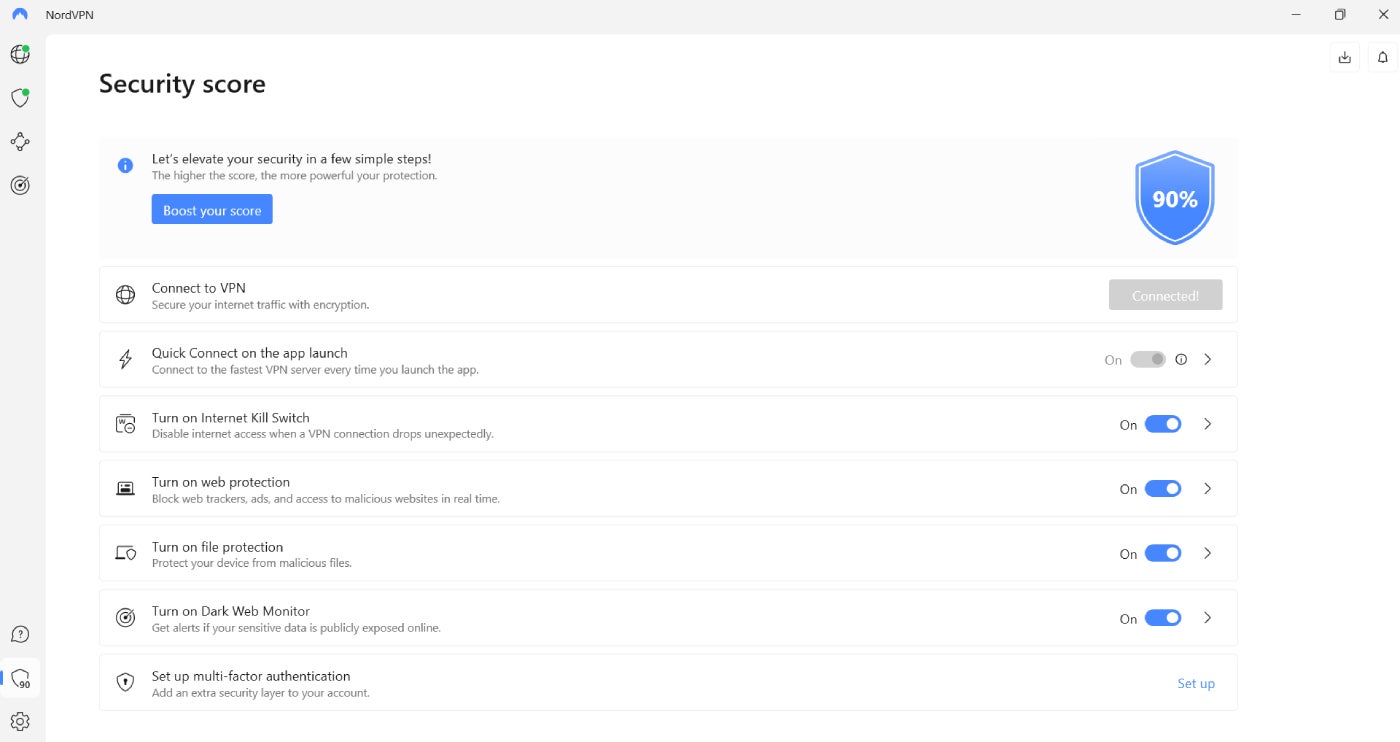Click Quick Connect on the app launch text
This screenshot has width=1400, height=742.
(250, 353)
